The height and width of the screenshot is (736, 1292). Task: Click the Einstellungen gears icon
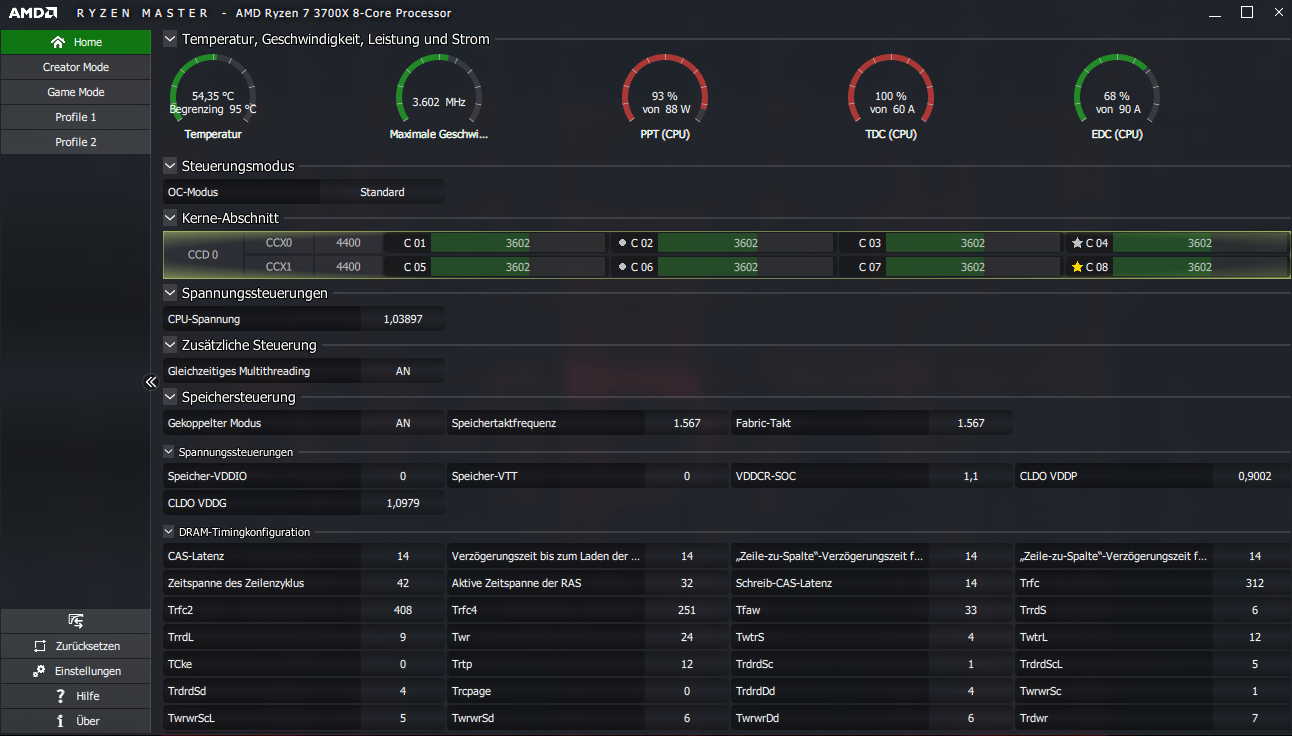point(39,671)
